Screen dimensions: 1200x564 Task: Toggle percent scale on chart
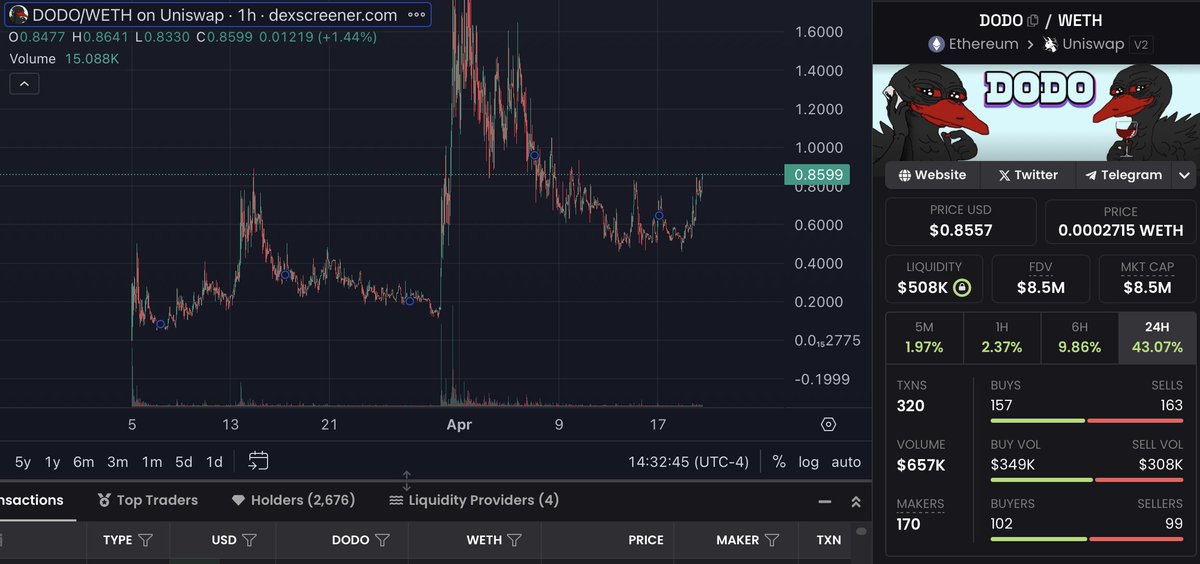[779, 462]
